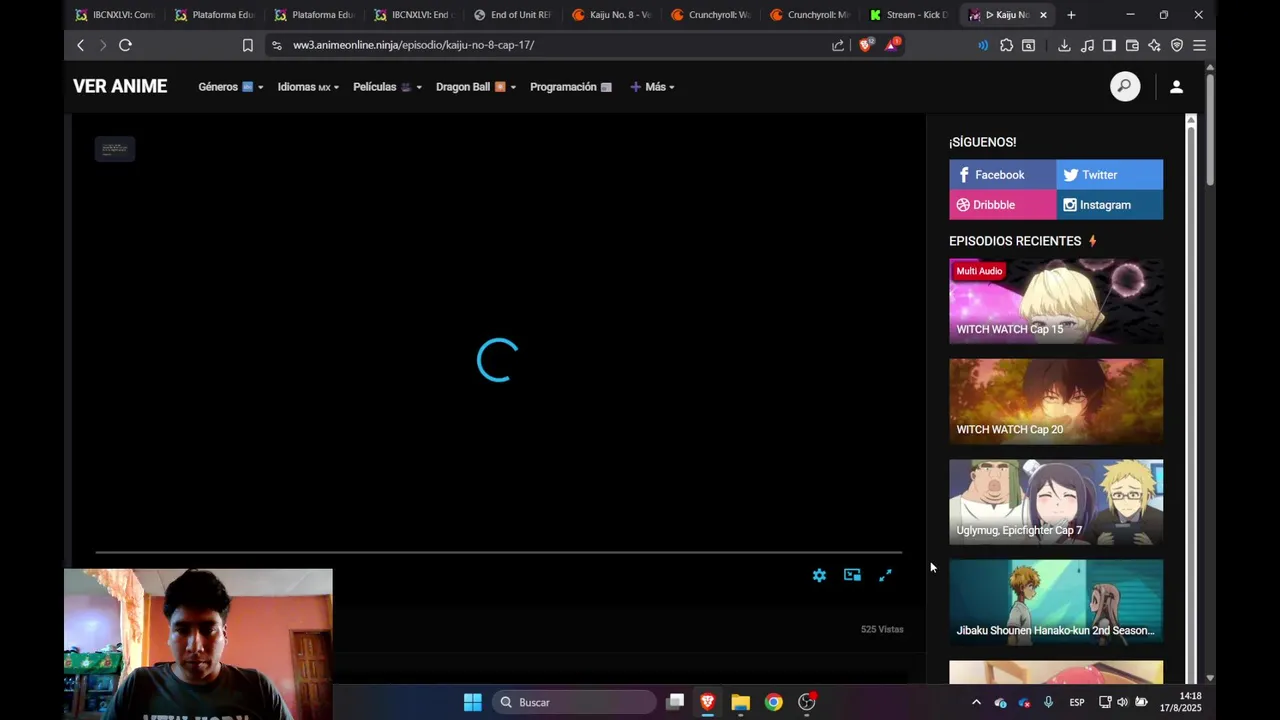Expand the Dragon Ball dropdown menu
The width and height of the screenshot is (1280, 720).
[x=476, y=87]
